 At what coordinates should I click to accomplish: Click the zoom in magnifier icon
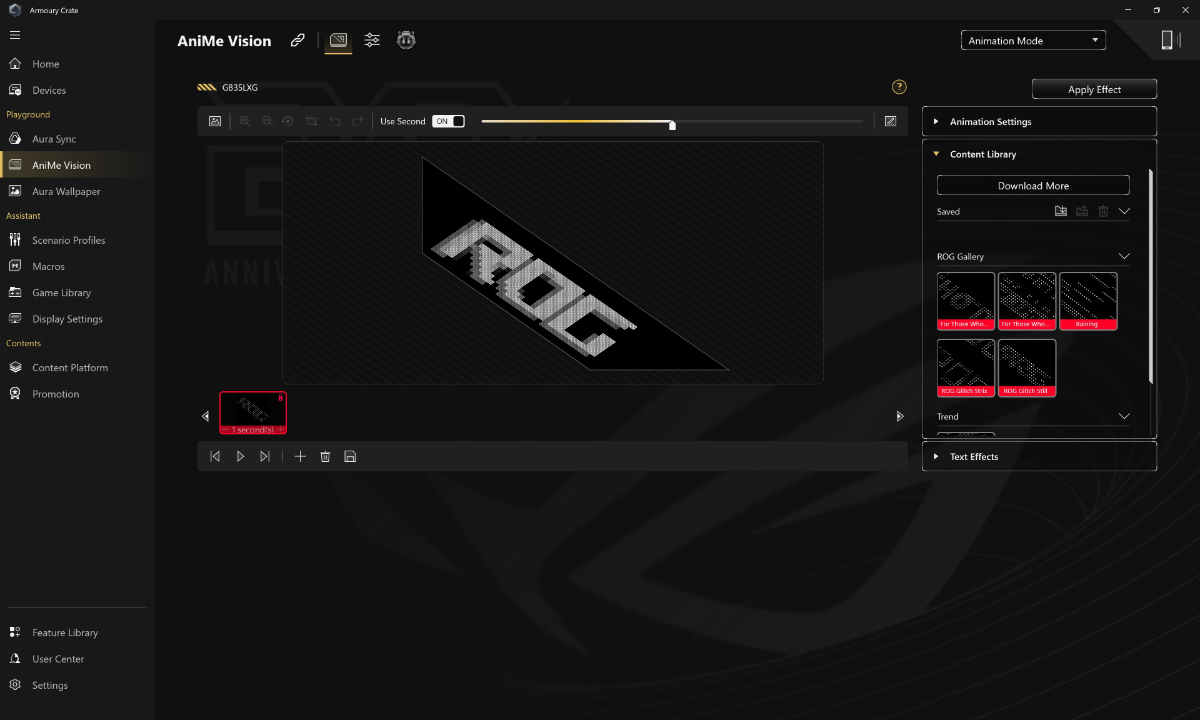pos(245,121)
